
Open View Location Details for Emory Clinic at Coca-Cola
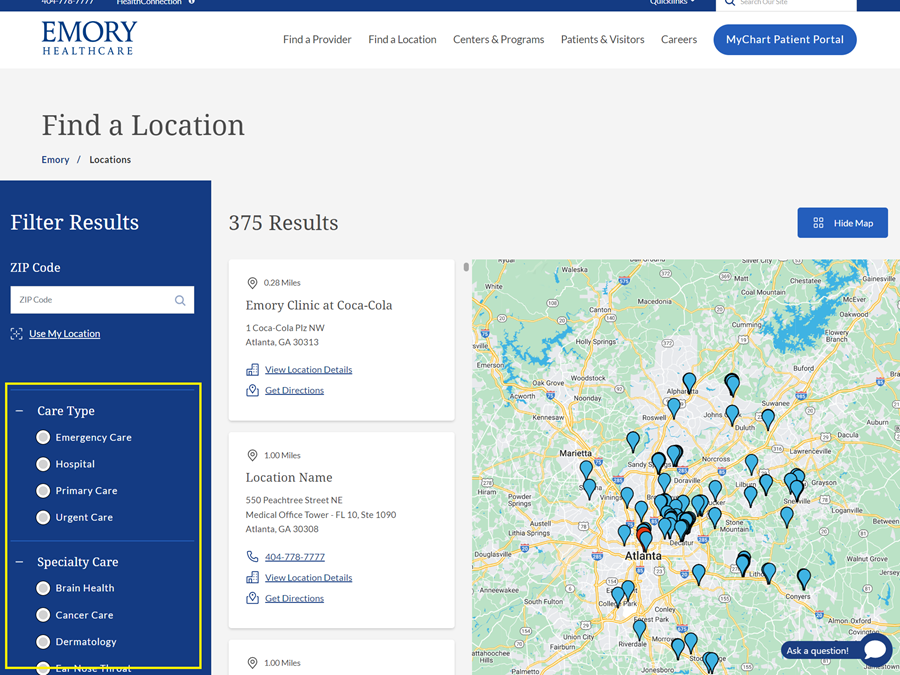(308, 370)
